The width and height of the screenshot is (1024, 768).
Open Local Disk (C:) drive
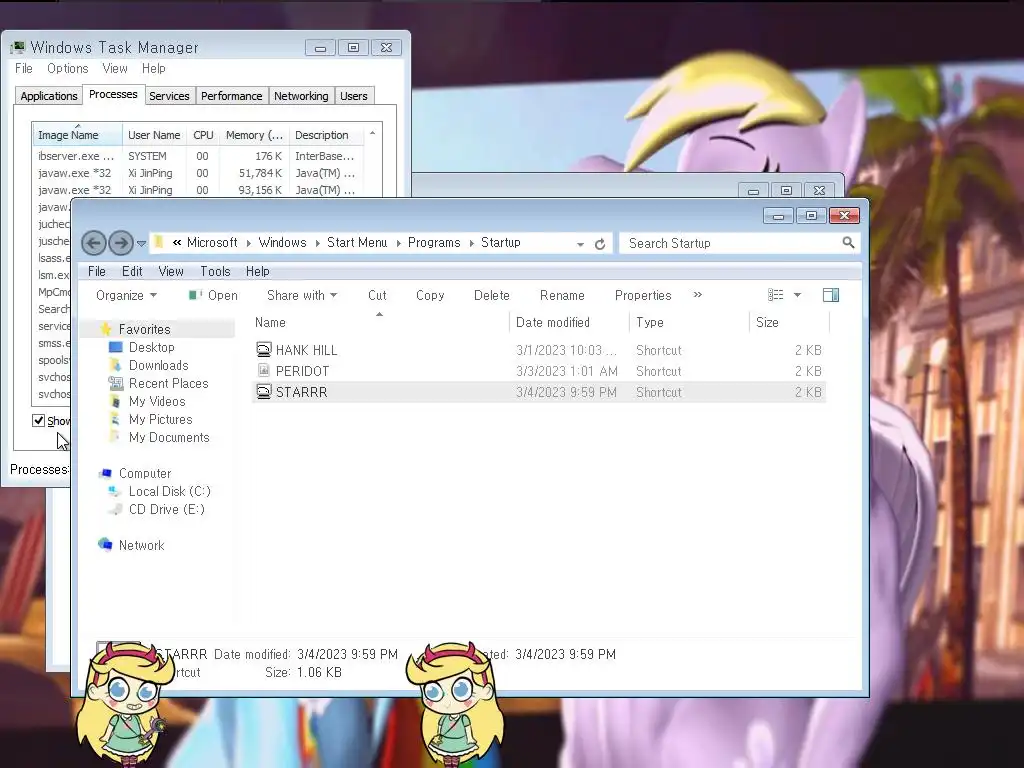tap(169, 491)
